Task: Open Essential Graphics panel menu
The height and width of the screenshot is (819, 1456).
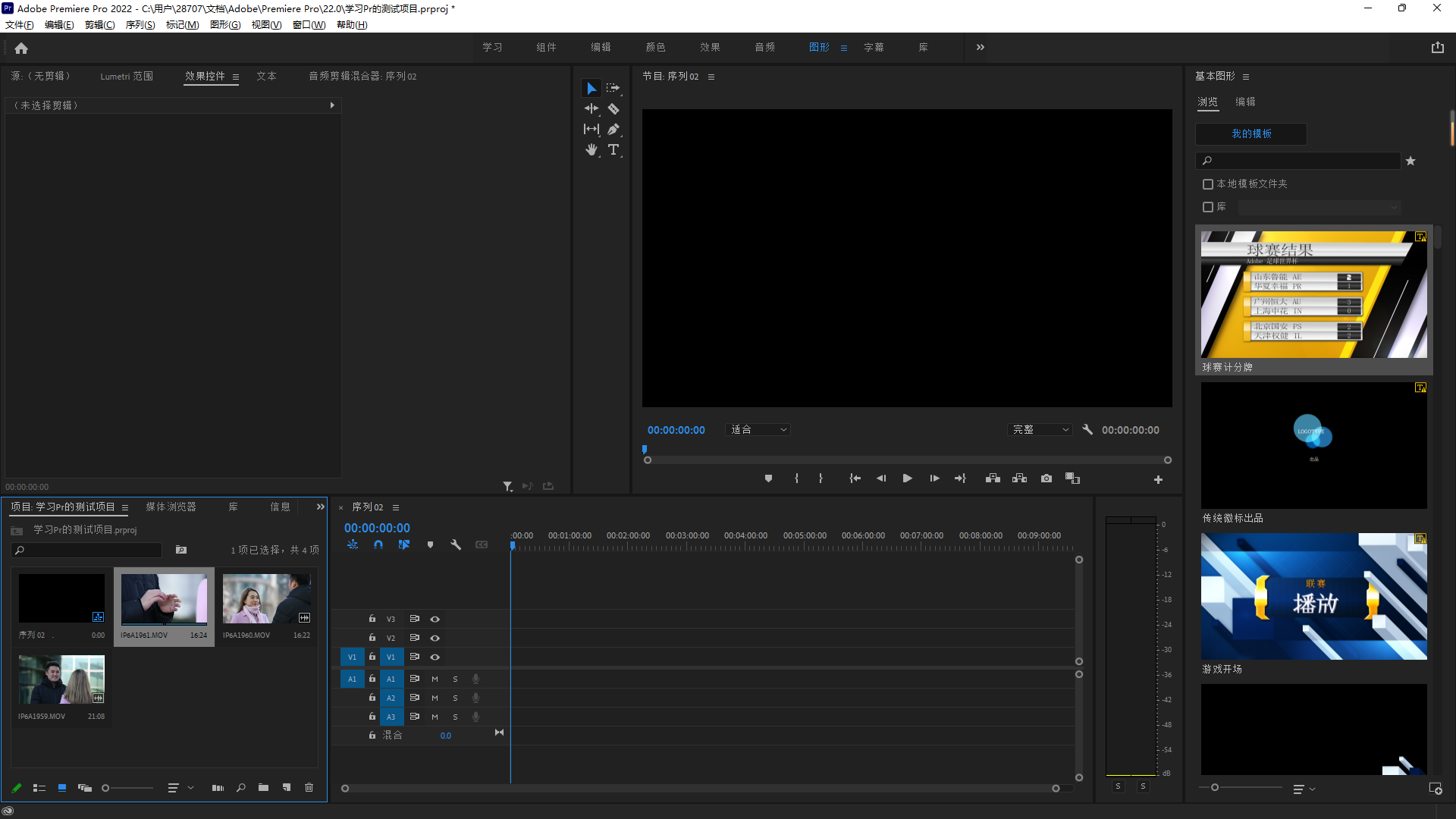Action: 1246,77
